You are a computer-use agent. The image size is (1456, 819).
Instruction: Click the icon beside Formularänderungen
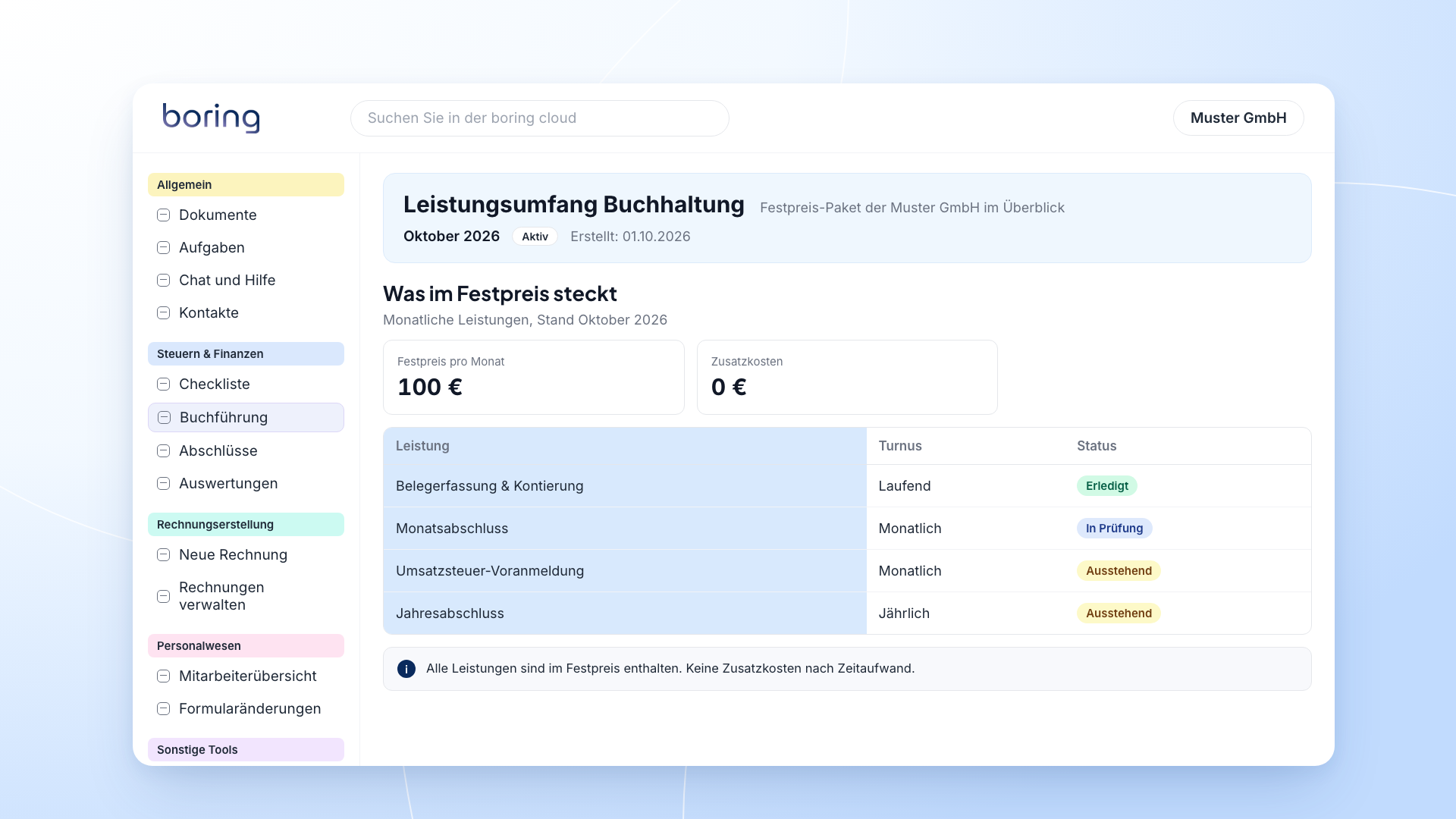pos(163,709)
